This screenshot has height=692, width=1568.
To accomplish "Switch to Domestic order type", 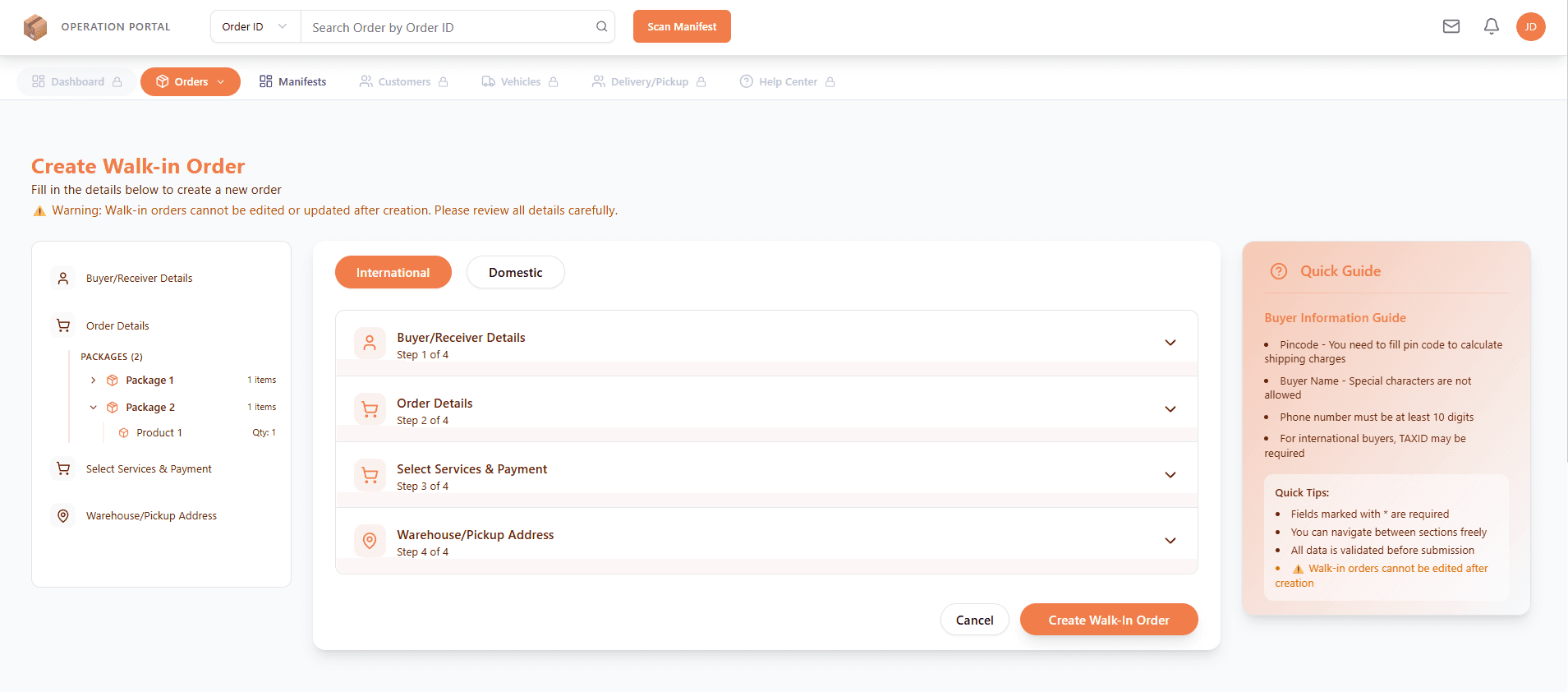I will tap(516, 272).
